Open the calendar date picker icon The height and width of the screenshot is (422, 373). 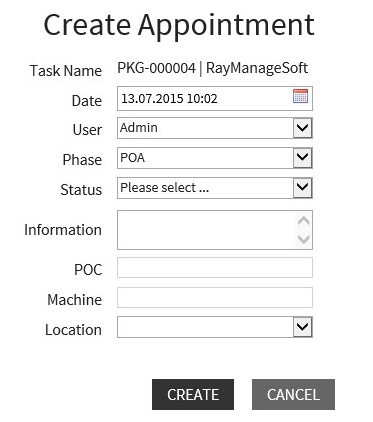(x=300, y=96)
